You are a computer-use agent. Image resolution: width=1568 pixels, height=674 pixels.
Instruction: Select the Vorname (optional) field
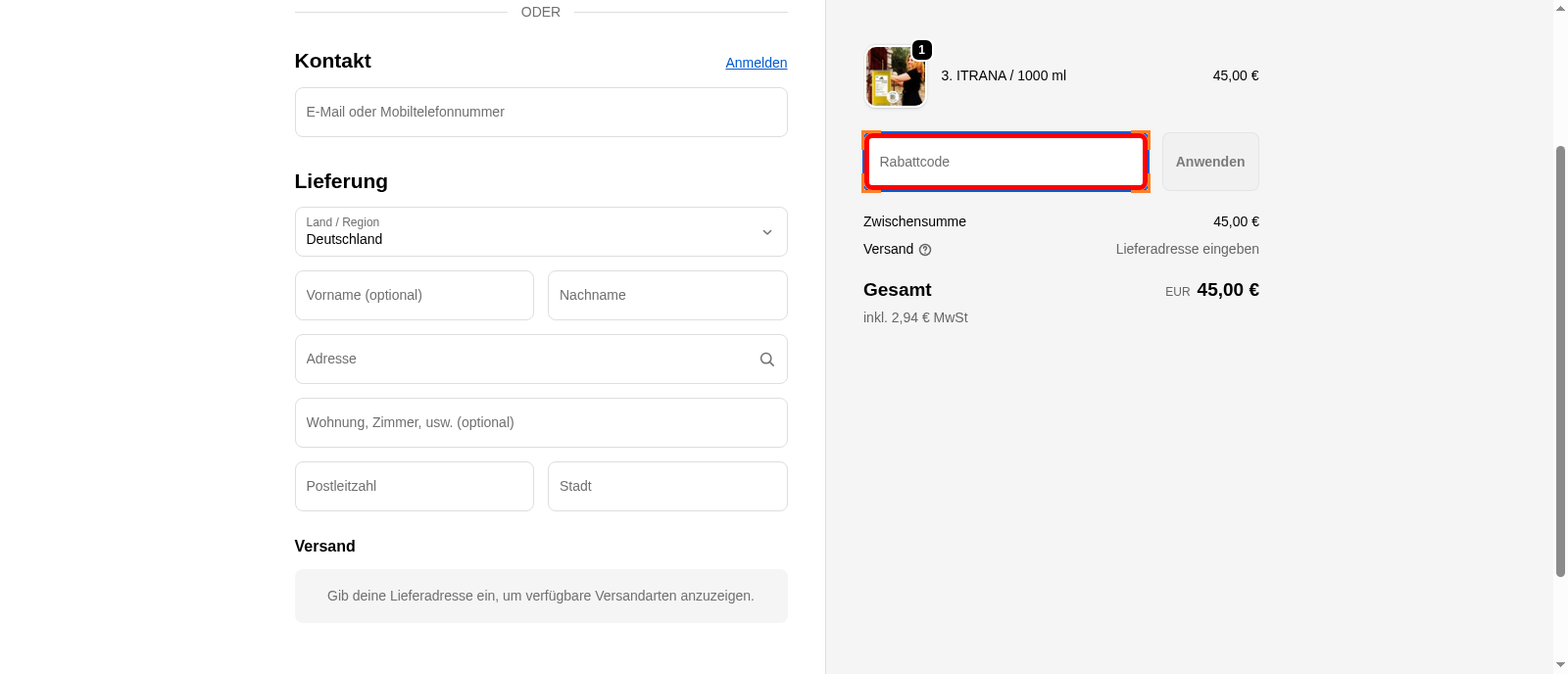414,296
